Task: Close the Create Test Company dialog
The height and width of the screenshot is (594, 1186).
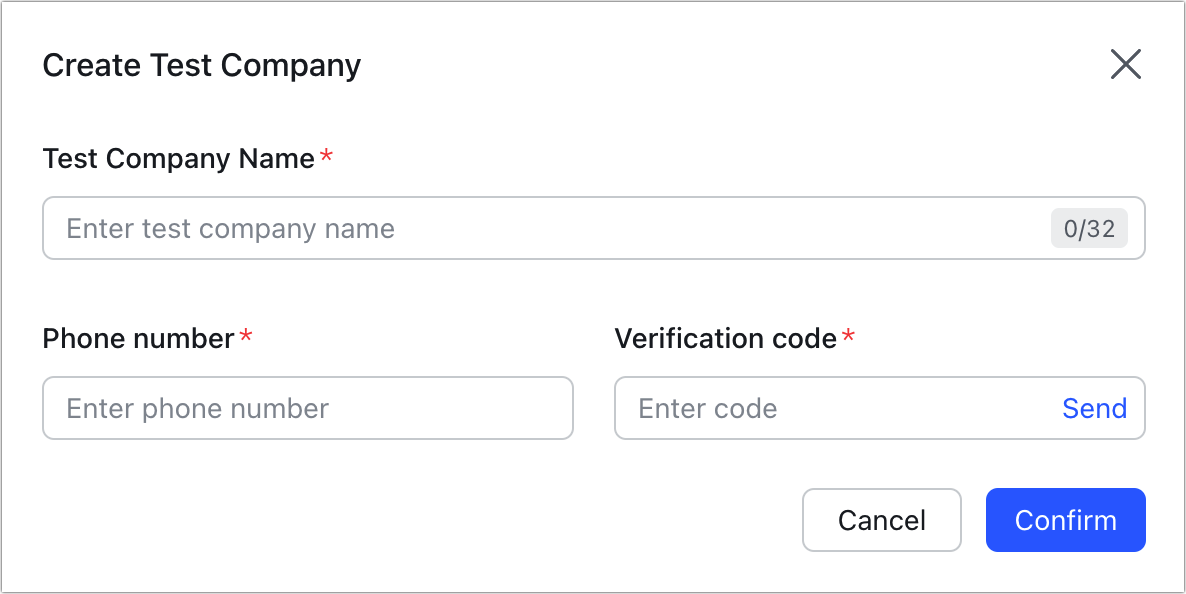Action: (1125, 65)
